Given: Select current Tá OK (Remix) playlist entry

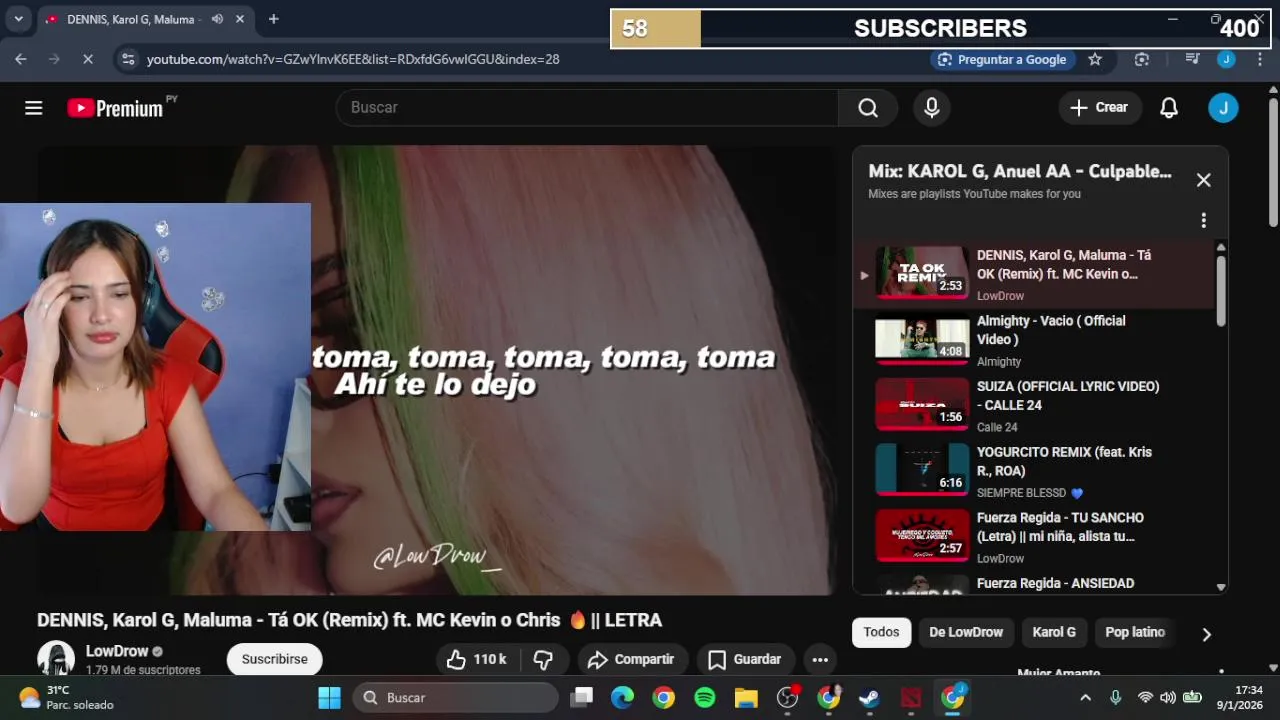Looking at the screenshot, I should (x=1035, y=275).
